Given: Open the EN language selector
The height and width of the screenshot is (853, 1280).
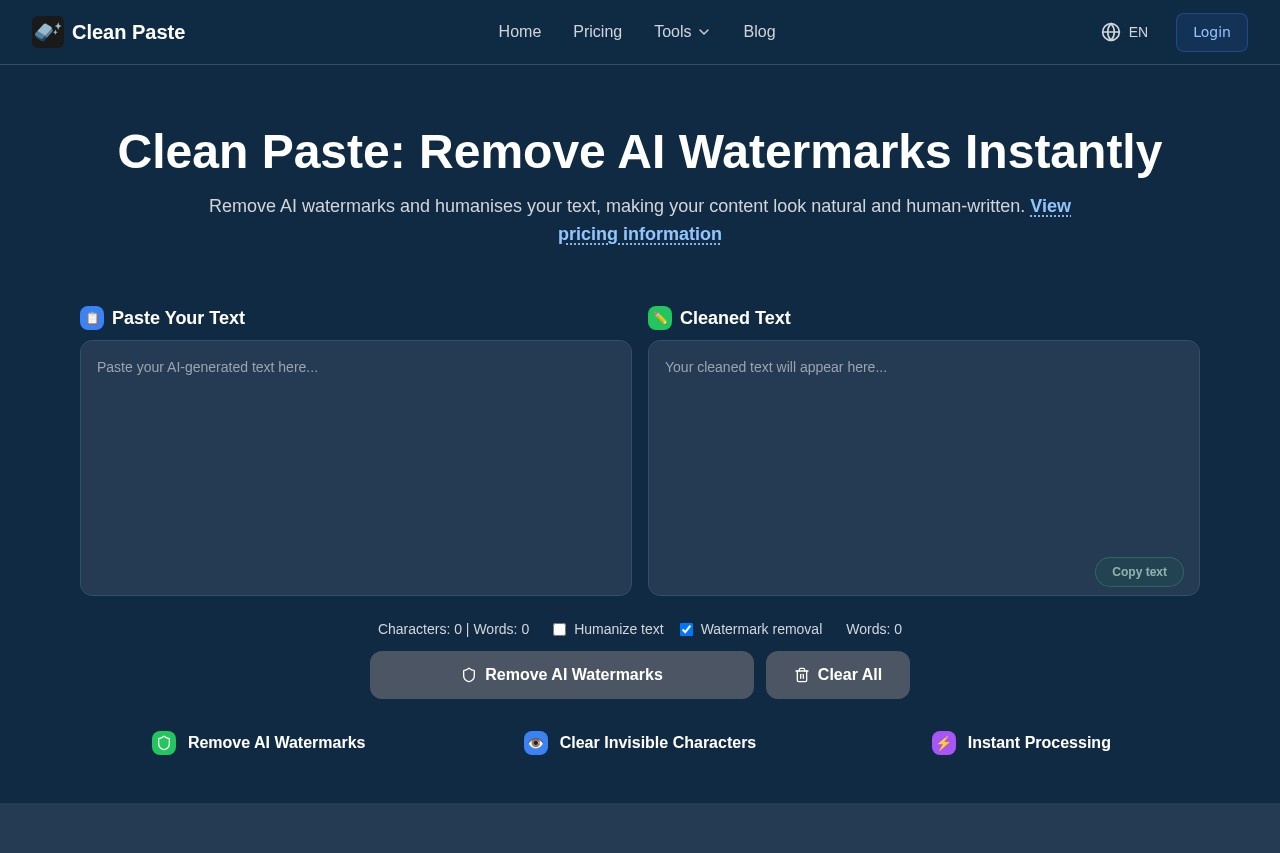Looking at the screenshot, I should pyautogui.click(x=1124, y=32).
